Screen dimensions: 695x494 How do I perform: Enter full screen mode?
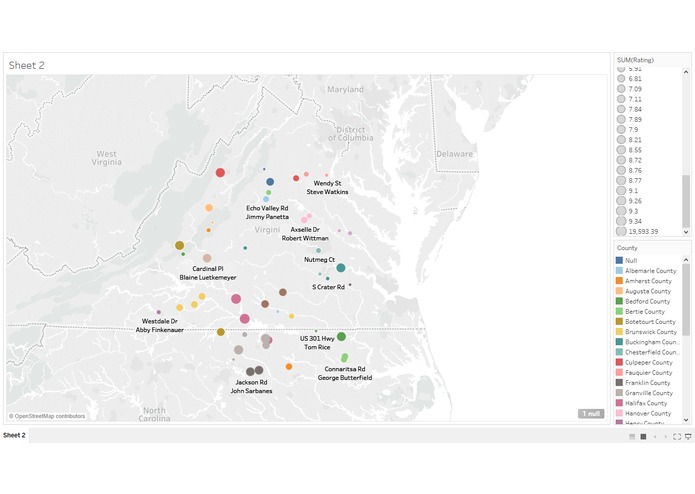pos(677,437)
